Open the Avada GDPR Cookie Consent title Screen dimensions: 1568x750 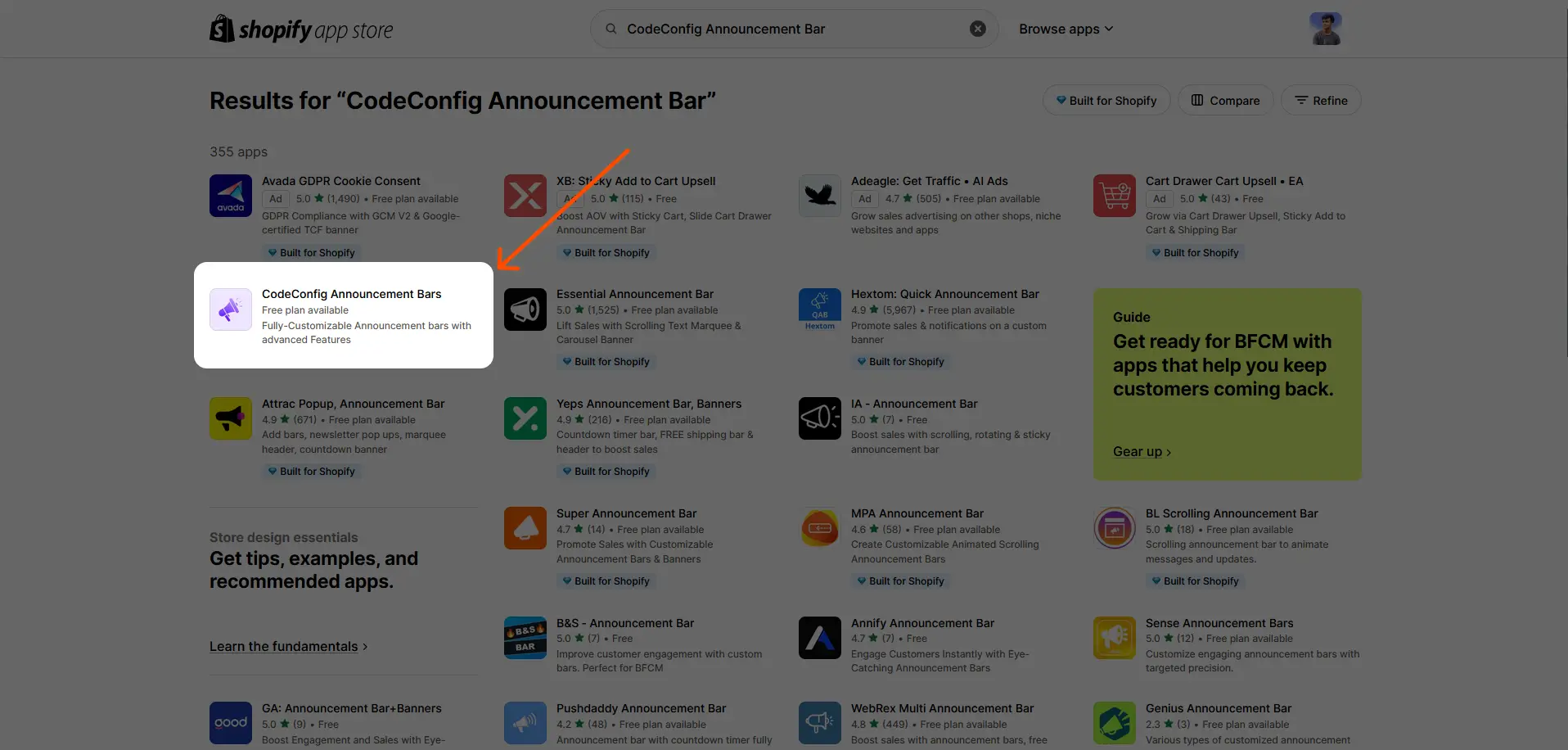coord(341,181)
